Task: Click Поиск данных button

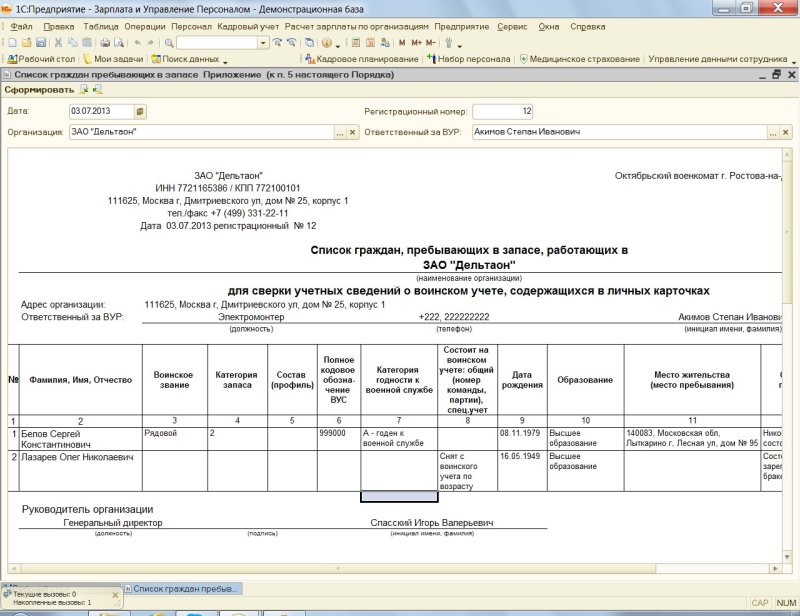Action: [x=185, y=59]
